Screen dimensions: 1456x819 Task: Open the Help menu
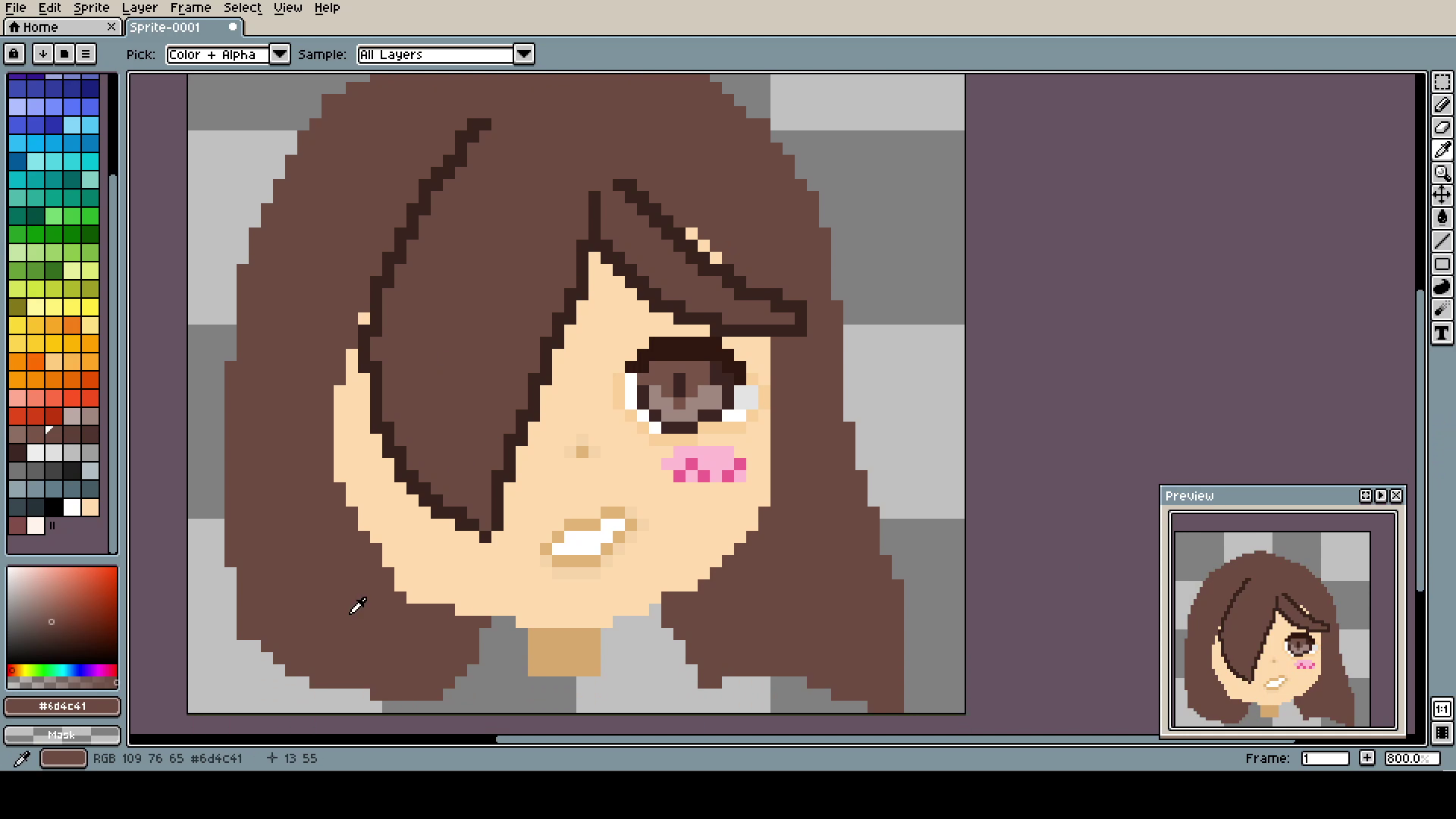click(327, 8)
